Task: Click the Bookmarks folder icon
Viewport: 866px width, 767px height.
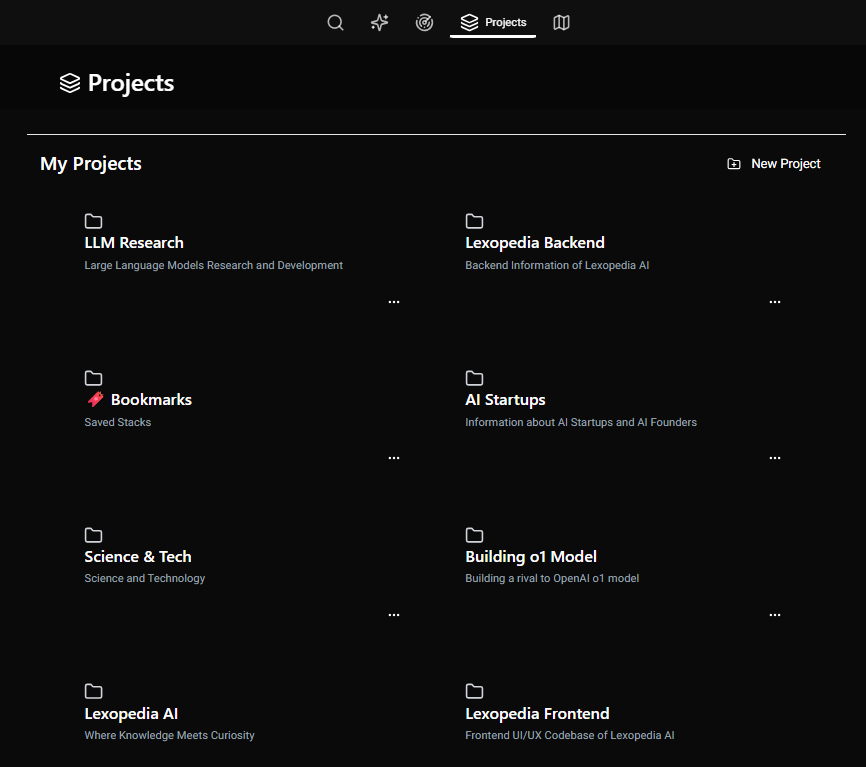Action: click(x=93, y=378)
